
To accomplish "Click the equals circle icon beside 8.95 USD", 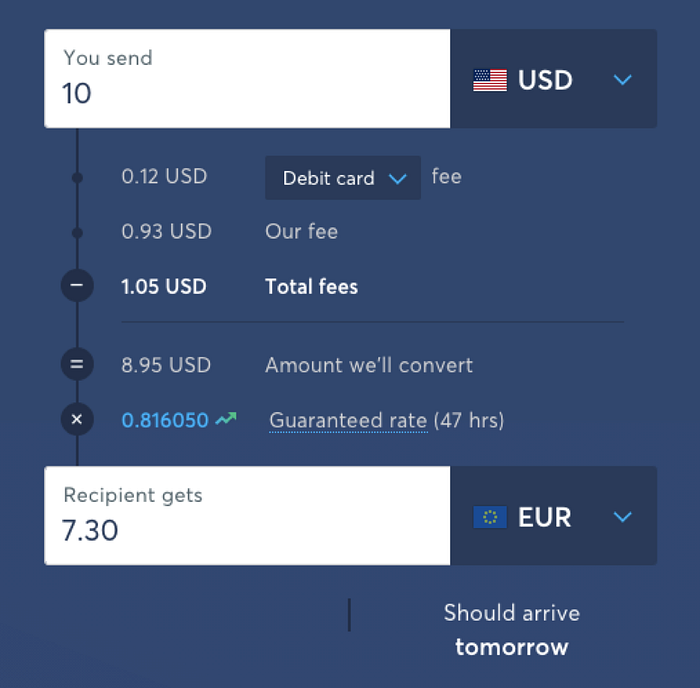I will [77, 364].
